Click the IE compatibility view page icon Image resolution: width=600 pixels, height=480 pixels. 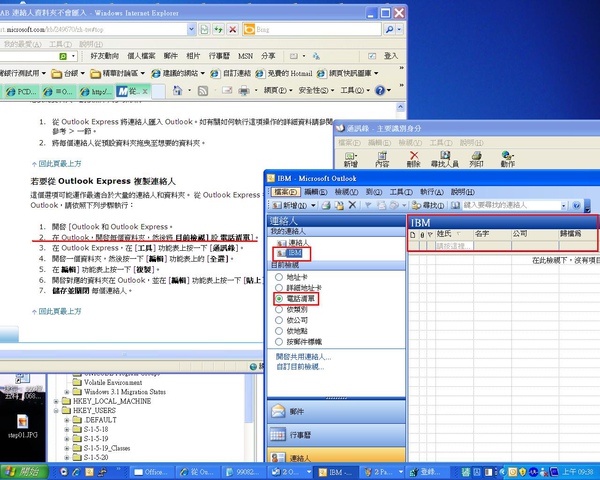[204, 29]
